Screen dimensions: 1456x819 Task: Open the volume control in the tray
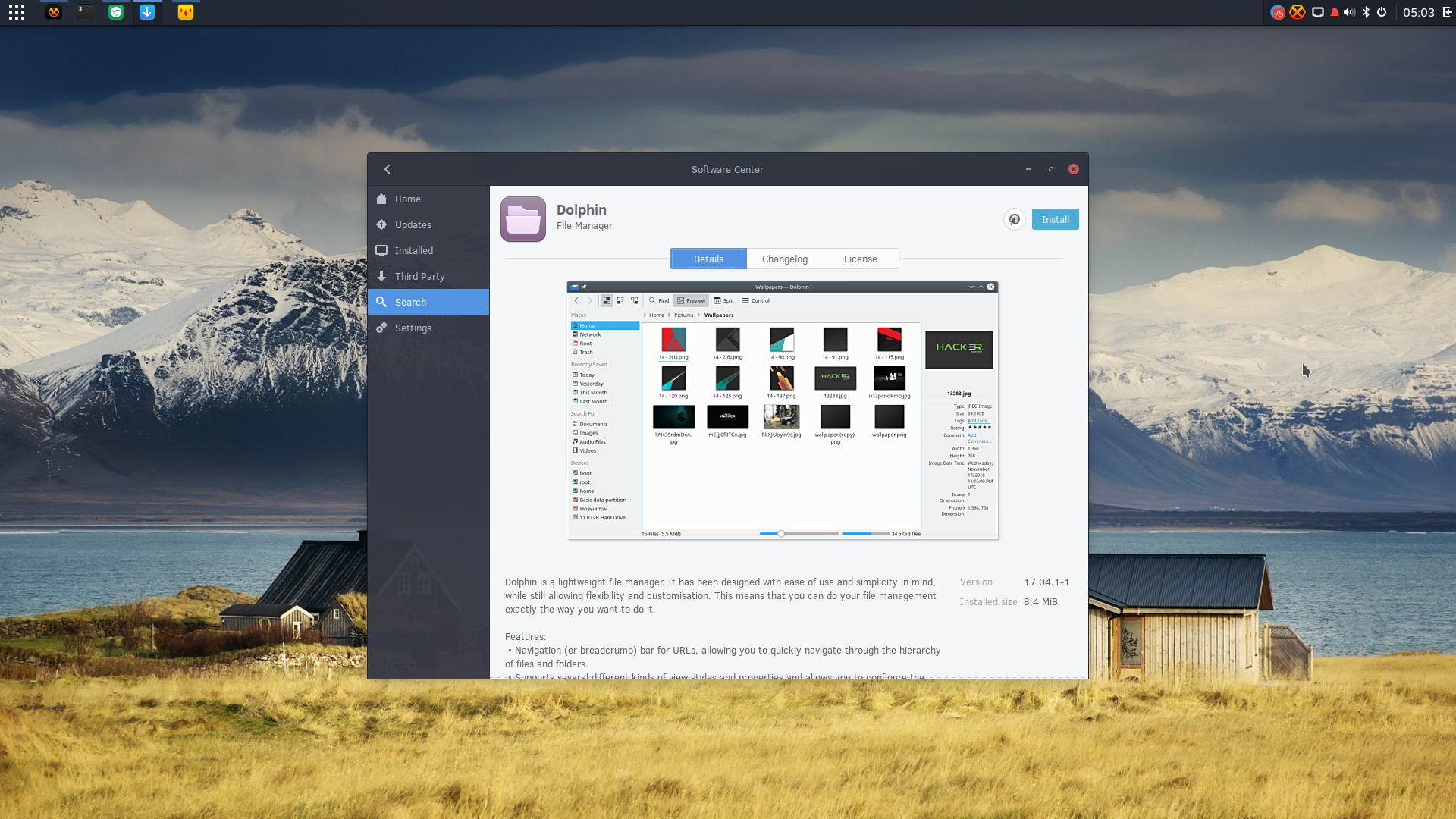coord(1350,12)
